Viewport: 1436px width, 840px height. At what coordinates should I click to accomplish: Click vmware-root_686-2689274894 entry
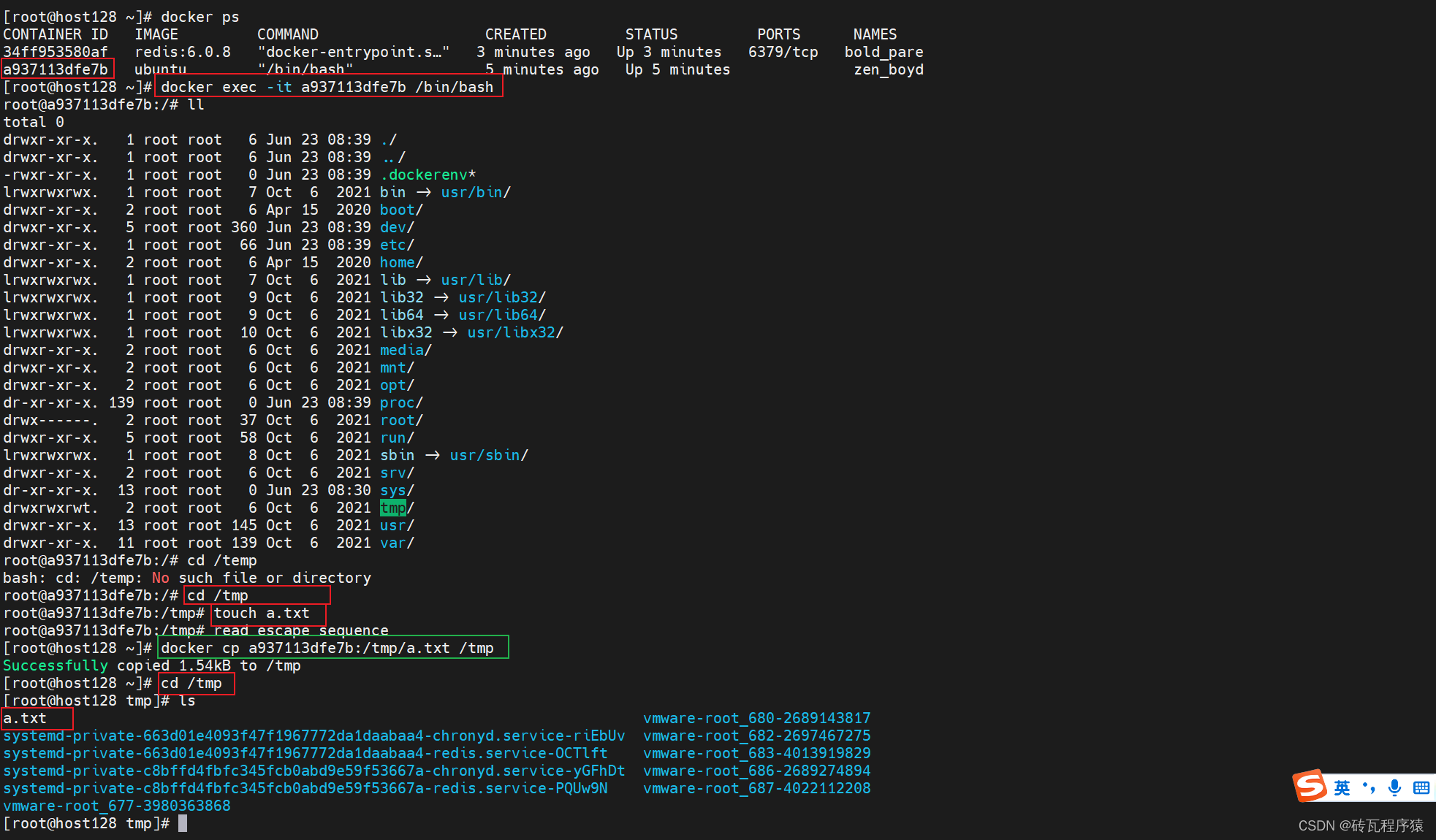757,771
